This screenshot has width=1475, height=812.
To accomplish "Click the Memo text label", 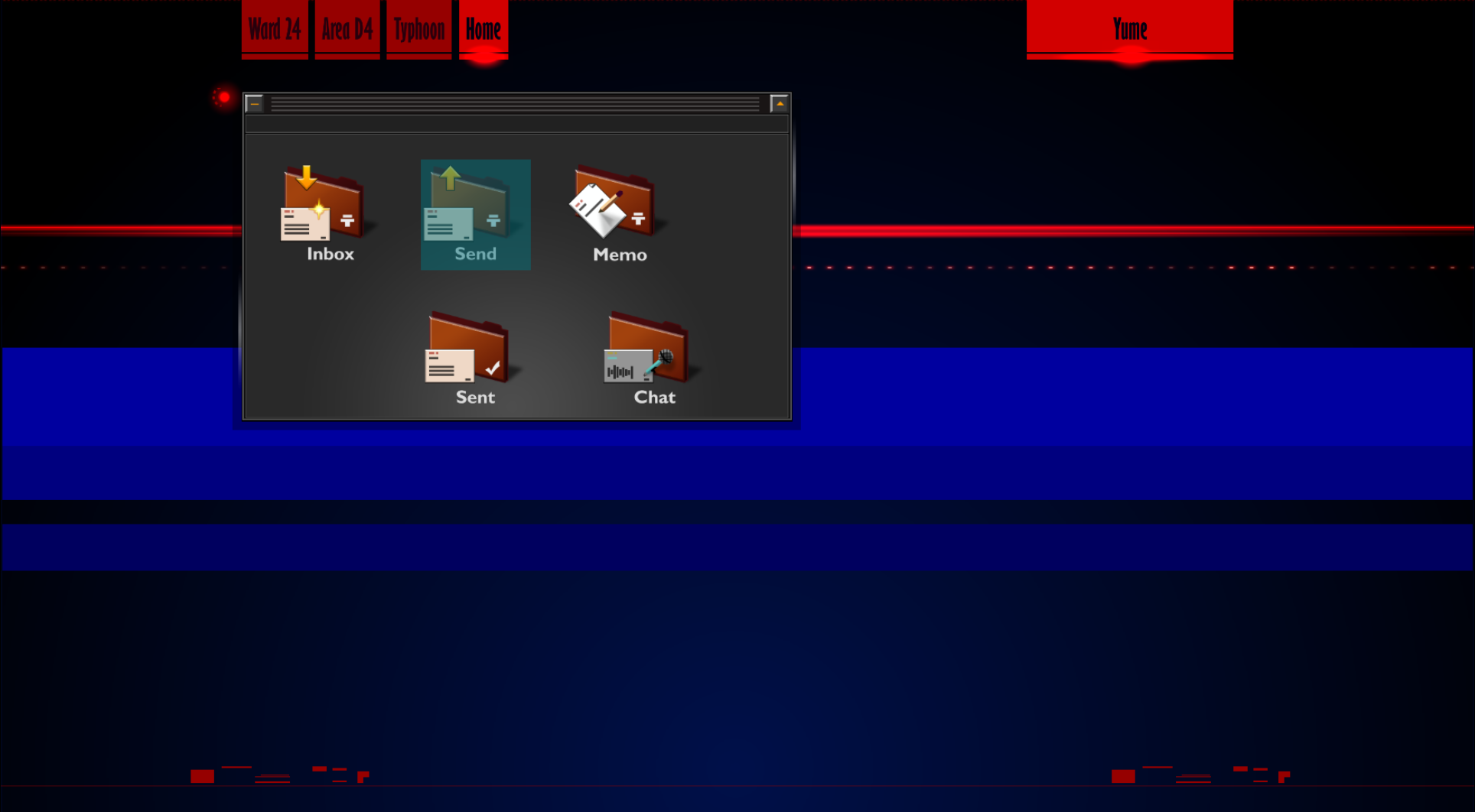I will coord(620,255).
